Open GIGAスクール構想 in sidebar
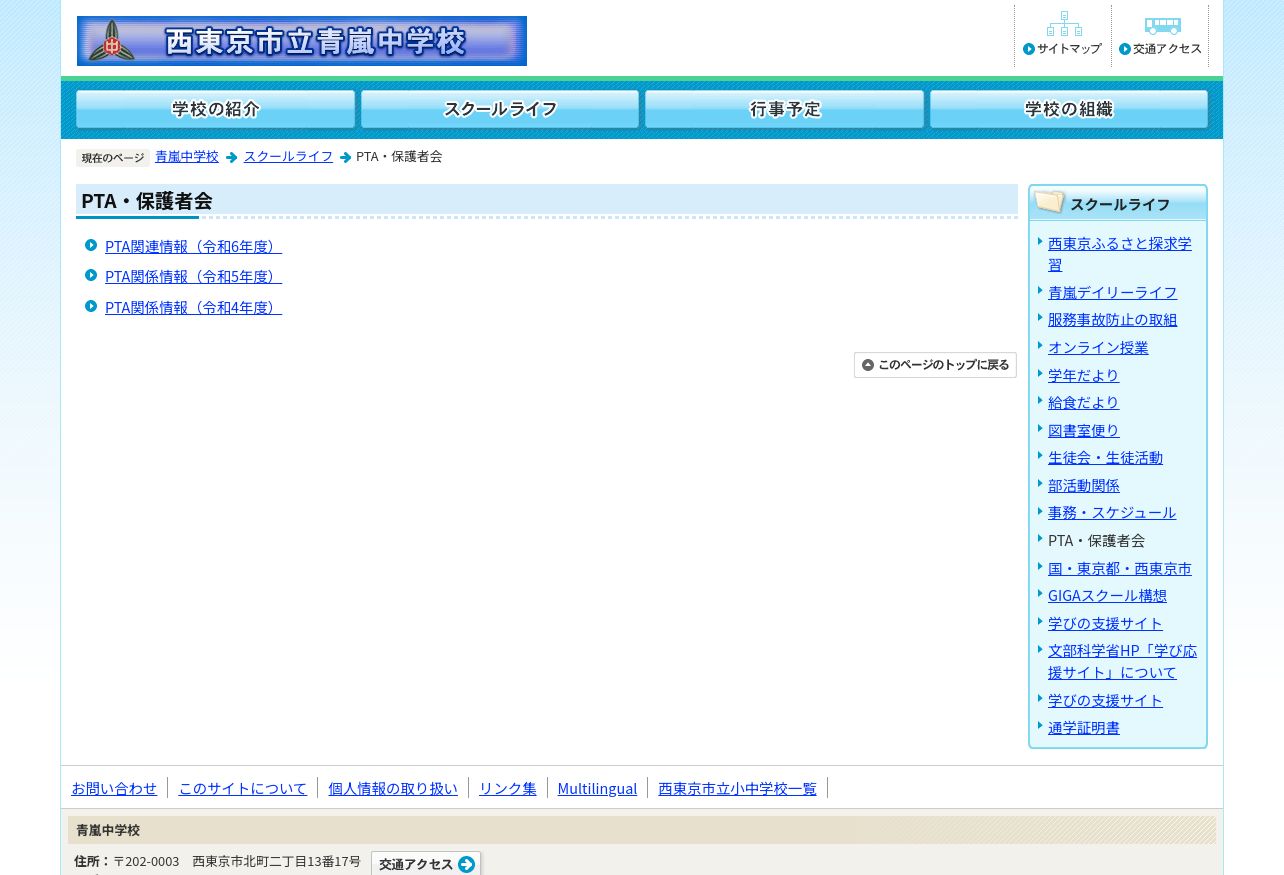 pyautogui.click(x=1107, y=595)
